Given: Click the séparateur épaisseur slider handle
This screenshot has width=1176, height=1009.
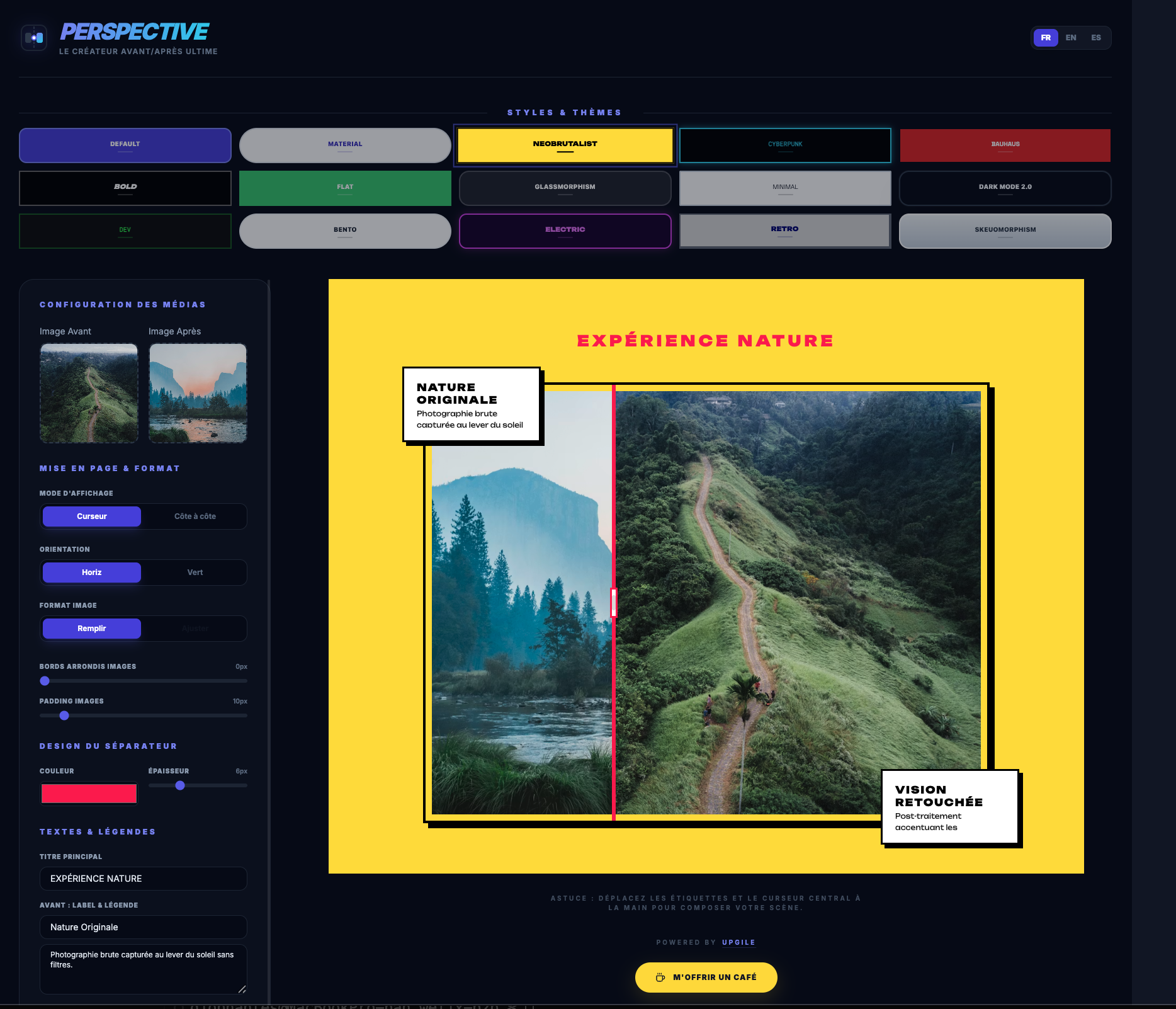Looking at the screenshot, I should [x=181, y=785].
